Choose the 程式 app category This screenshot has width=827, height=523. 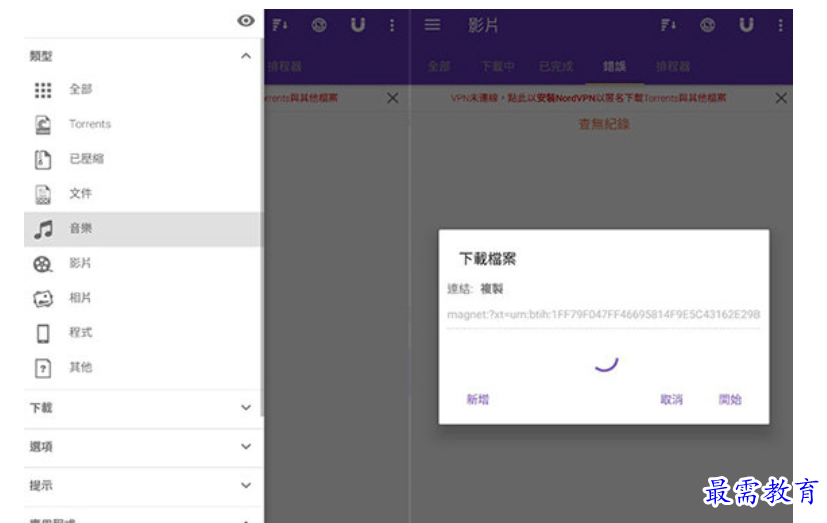[142, 333]
